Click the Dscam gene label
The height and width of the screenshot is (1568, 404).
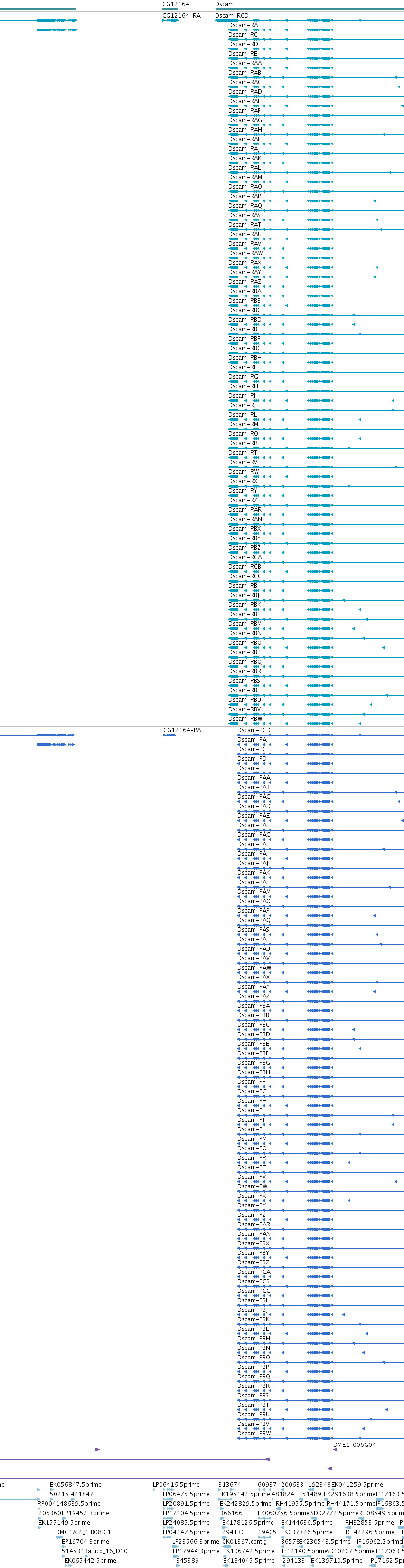click(x=224, y=4)
